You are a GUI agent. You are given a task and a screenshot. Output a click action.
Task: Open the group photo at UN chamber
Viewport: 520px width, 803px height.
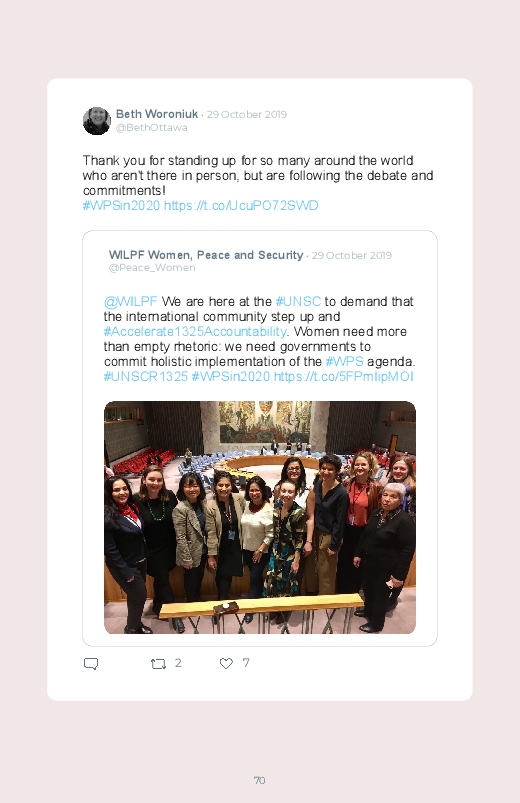(x=260, y=517)
